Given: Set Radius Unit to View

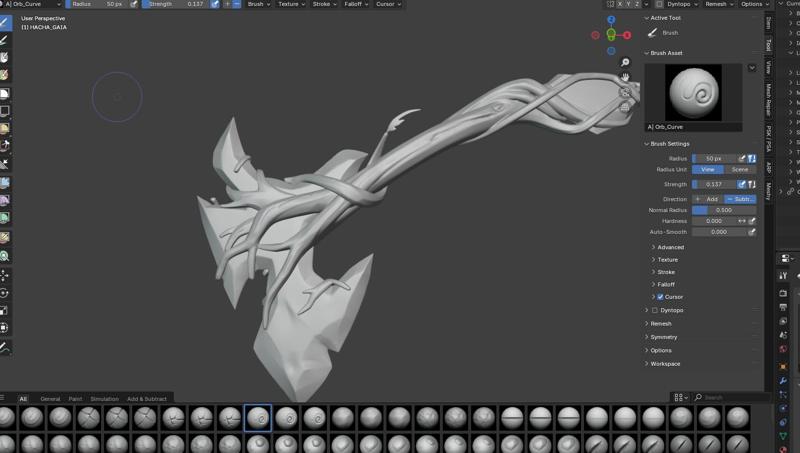Looking at the screenshot, I should pyautogui.click(x=708, y=169).
